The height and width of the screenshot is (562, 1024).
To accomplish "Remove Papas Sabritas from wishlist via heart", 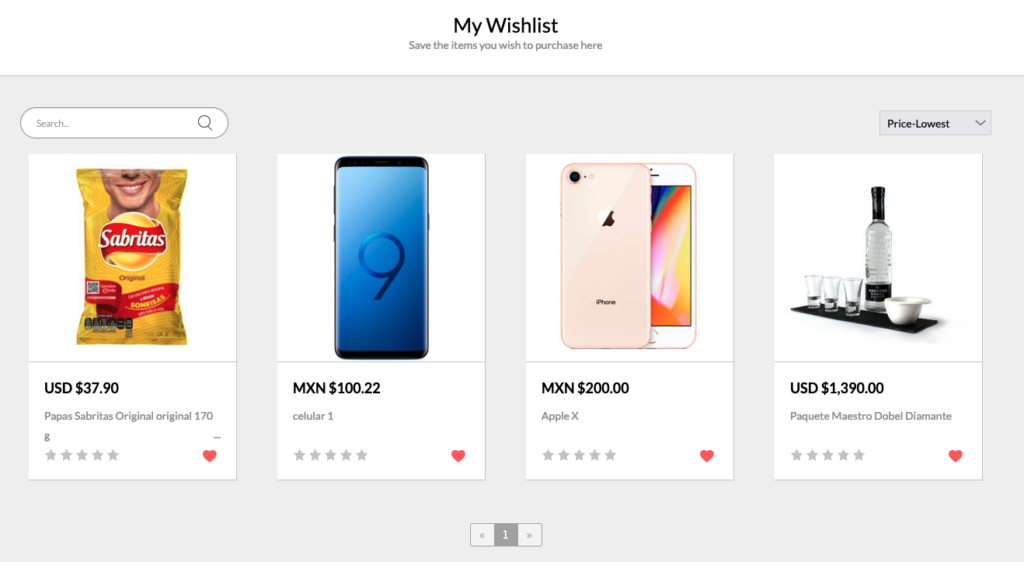I will 210,456.
